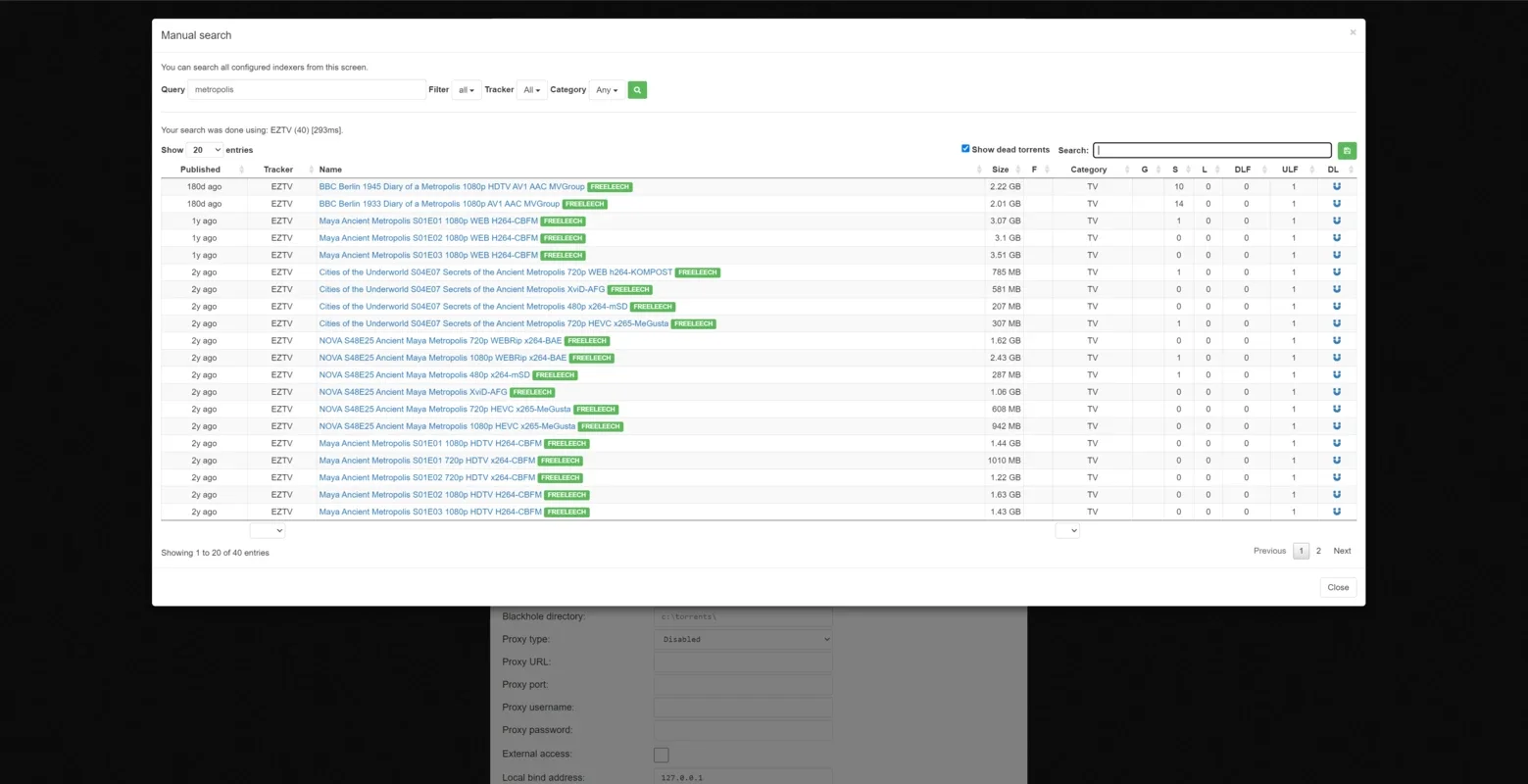Download Maya Ancient Metropolis S01E01 720p HDTV torrent
This screenshot has height=784, width=1528.
1337,461
